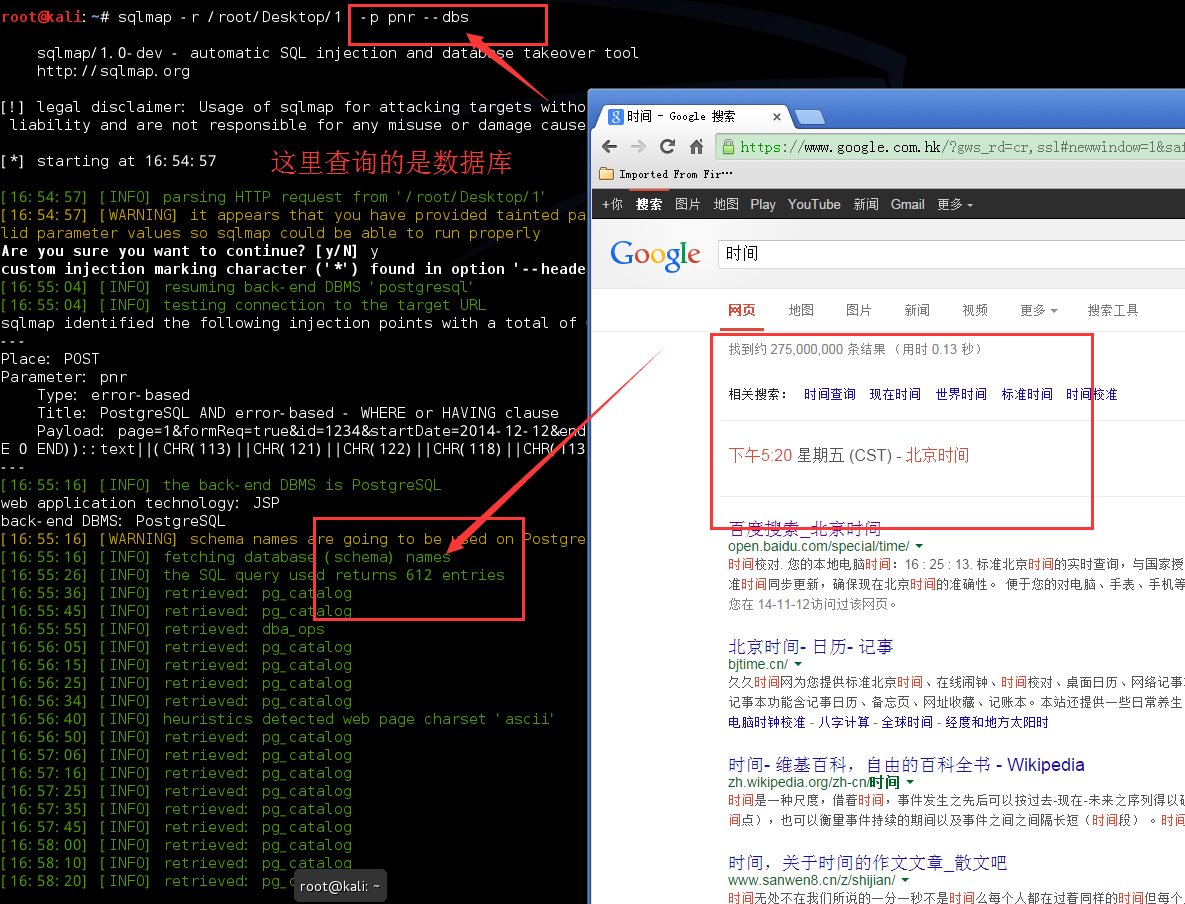Open the 八字计算 sitelink
1185x904 pixels.
pos(843,722)
